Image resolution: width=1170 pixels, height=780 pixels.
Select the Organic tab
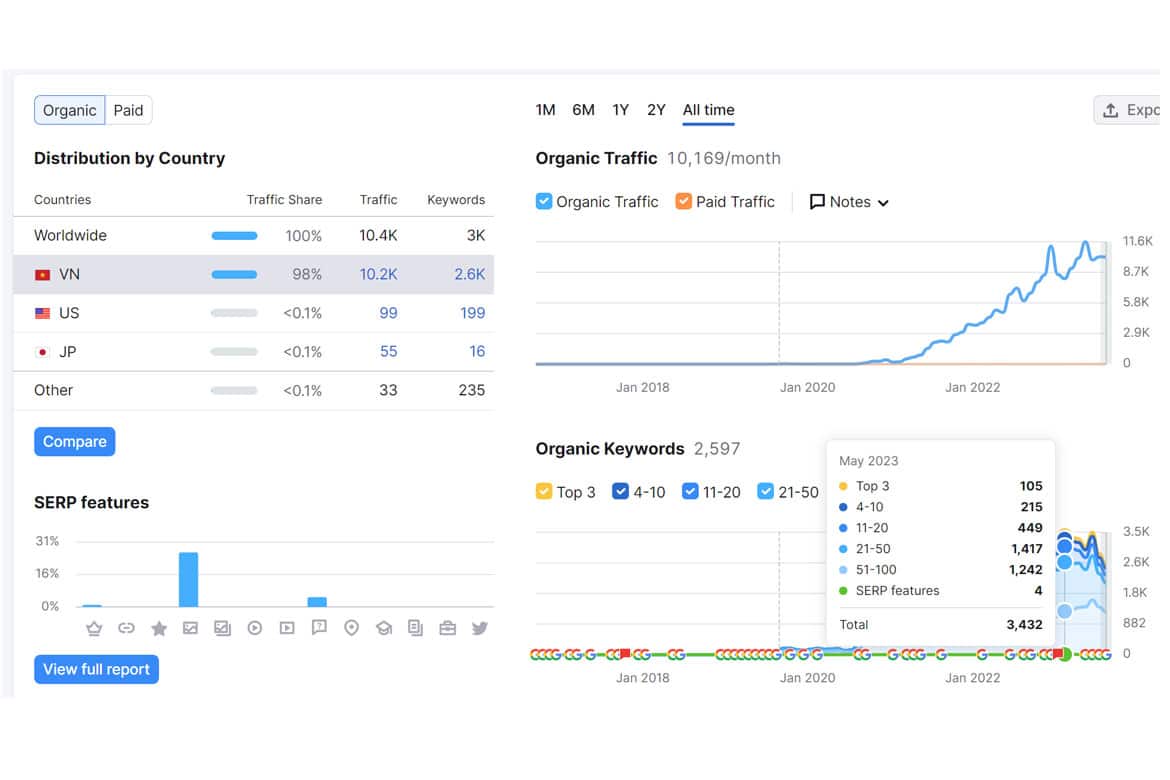pyautogui.click(x=69, y=110)
